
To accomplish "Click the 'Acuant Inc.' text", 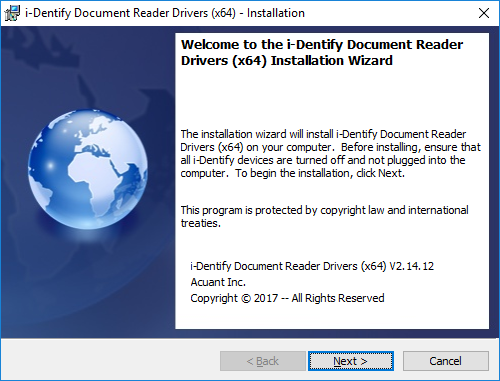I will (x=218, y=282).
